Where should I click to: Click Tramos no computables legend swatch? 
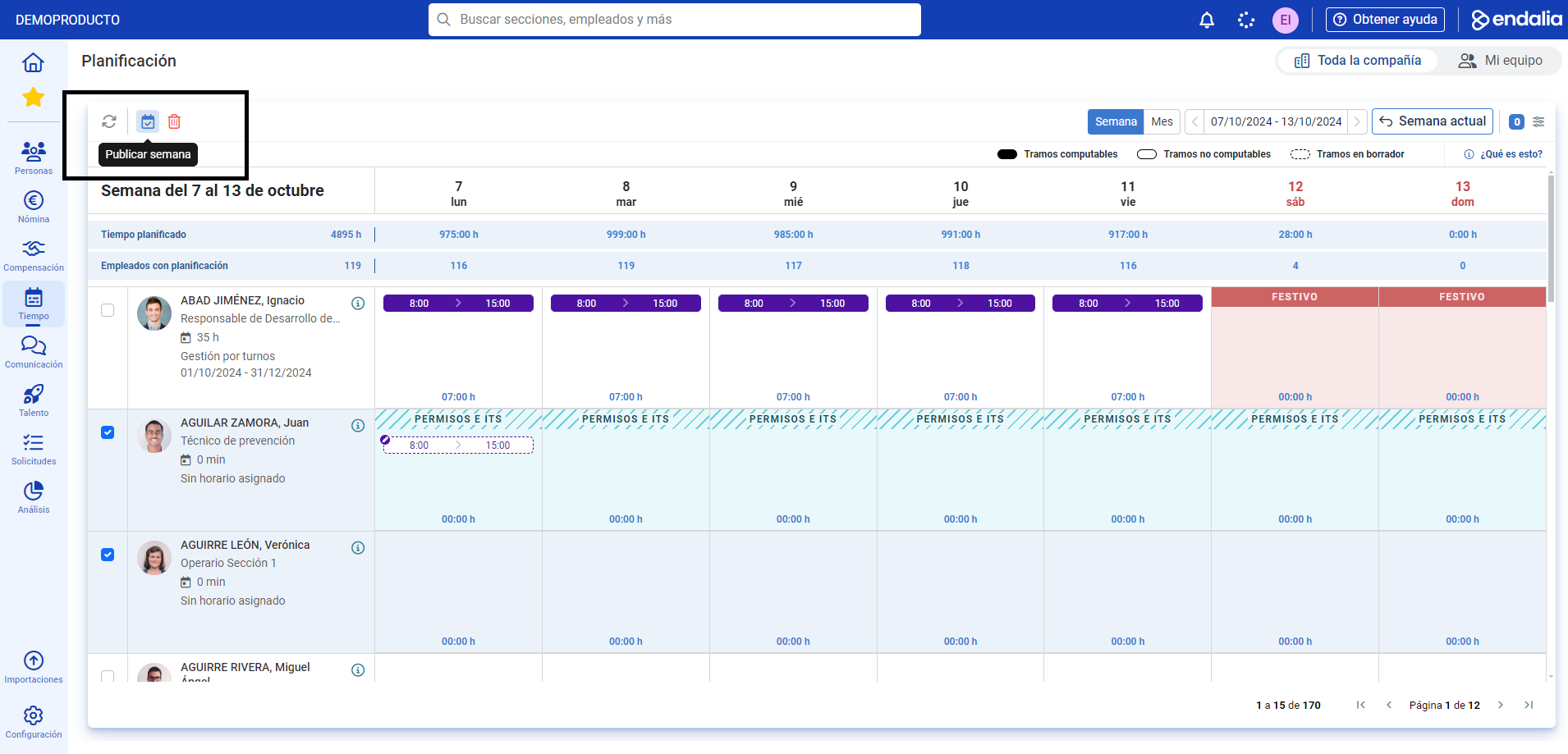point(1147,154)
